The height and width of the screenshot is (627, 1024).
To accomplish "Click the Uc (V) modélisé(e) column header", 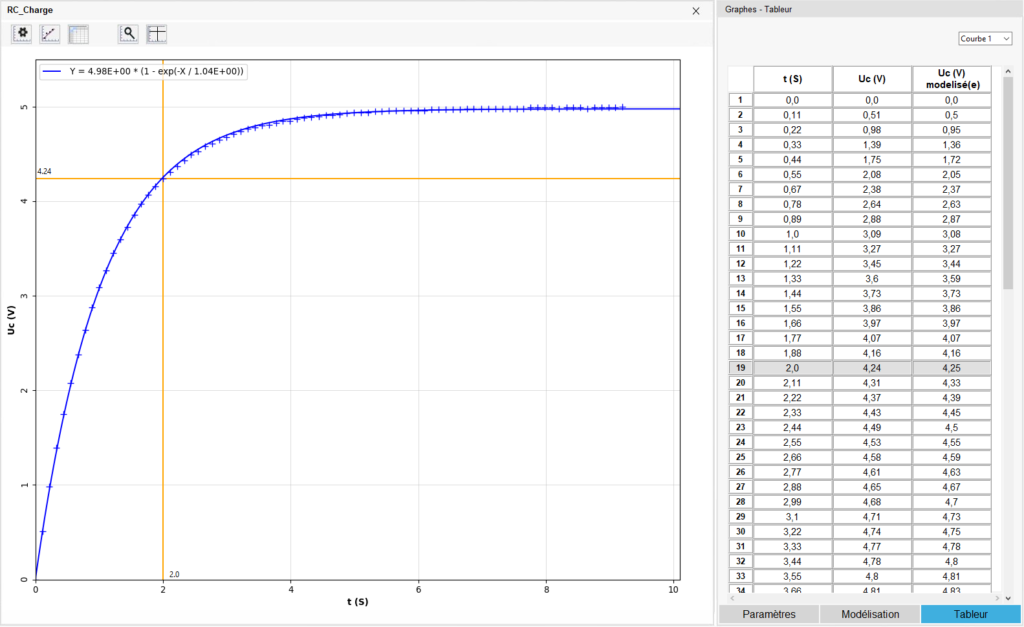I will [951, 79].
